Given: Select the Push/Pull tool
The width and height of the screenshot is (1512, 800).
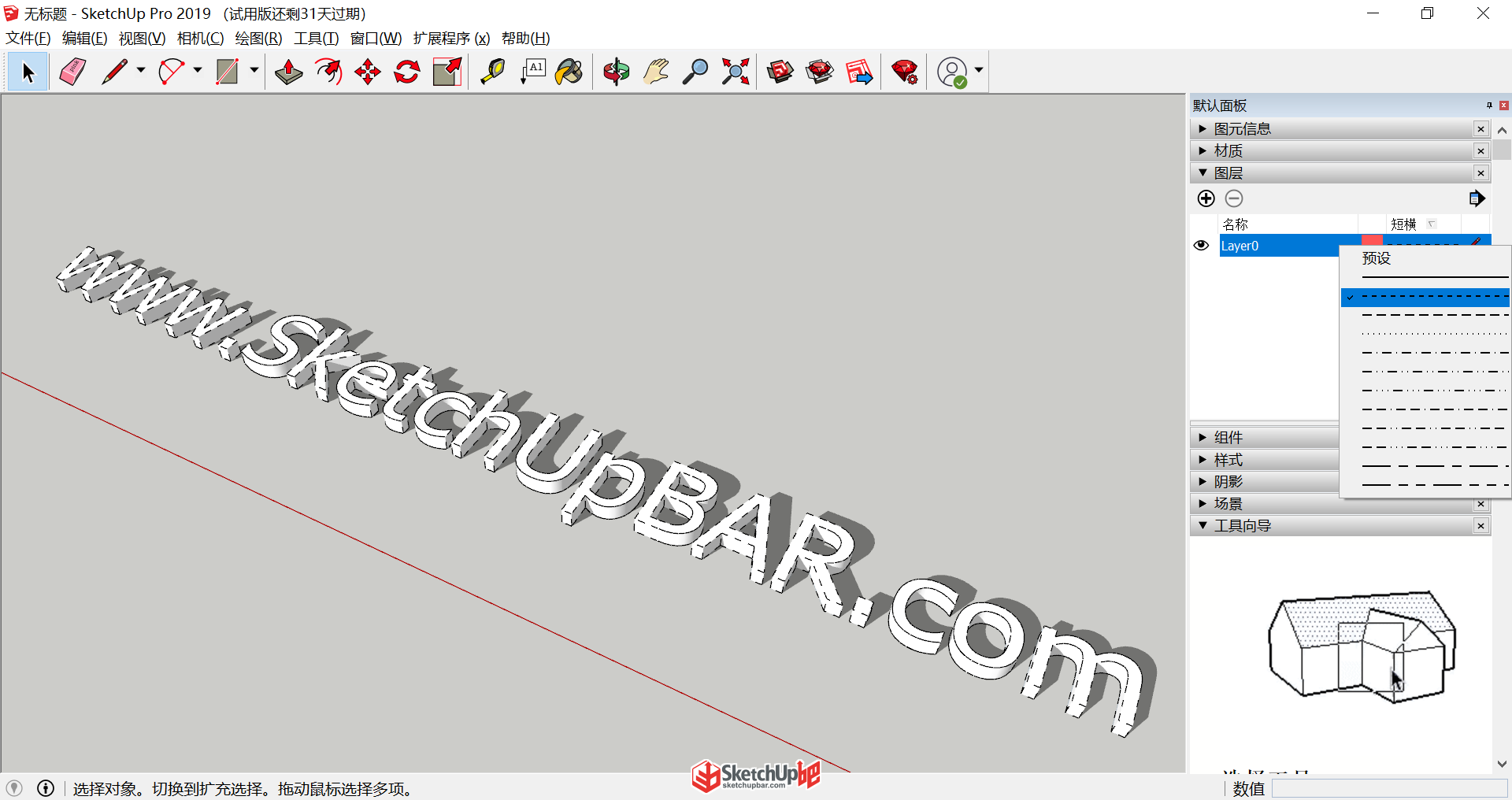Looking at the screenshot, I should click(289, 72).
